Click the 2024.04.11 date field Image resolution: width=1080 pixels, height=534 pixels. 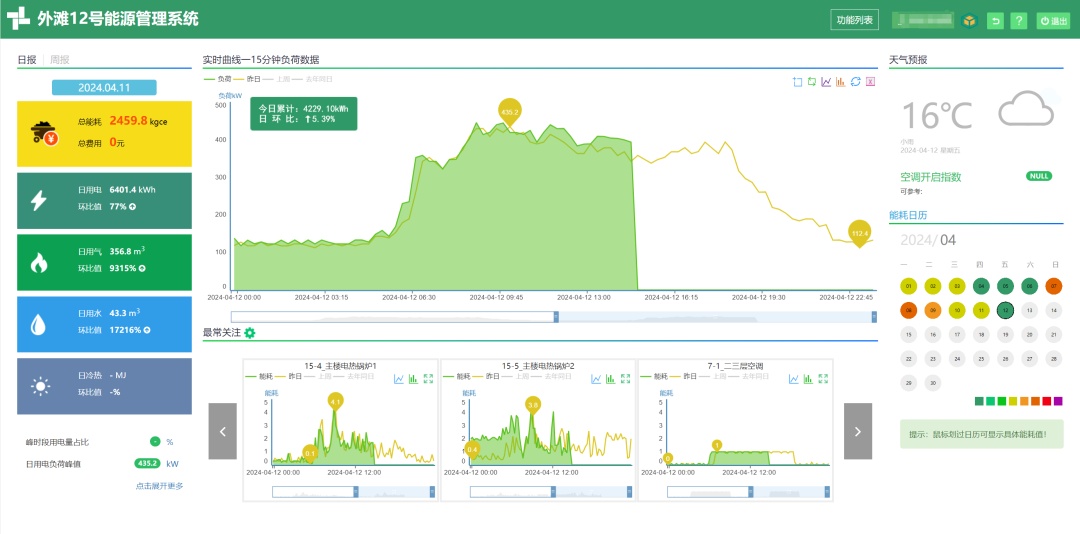point(105,87)
